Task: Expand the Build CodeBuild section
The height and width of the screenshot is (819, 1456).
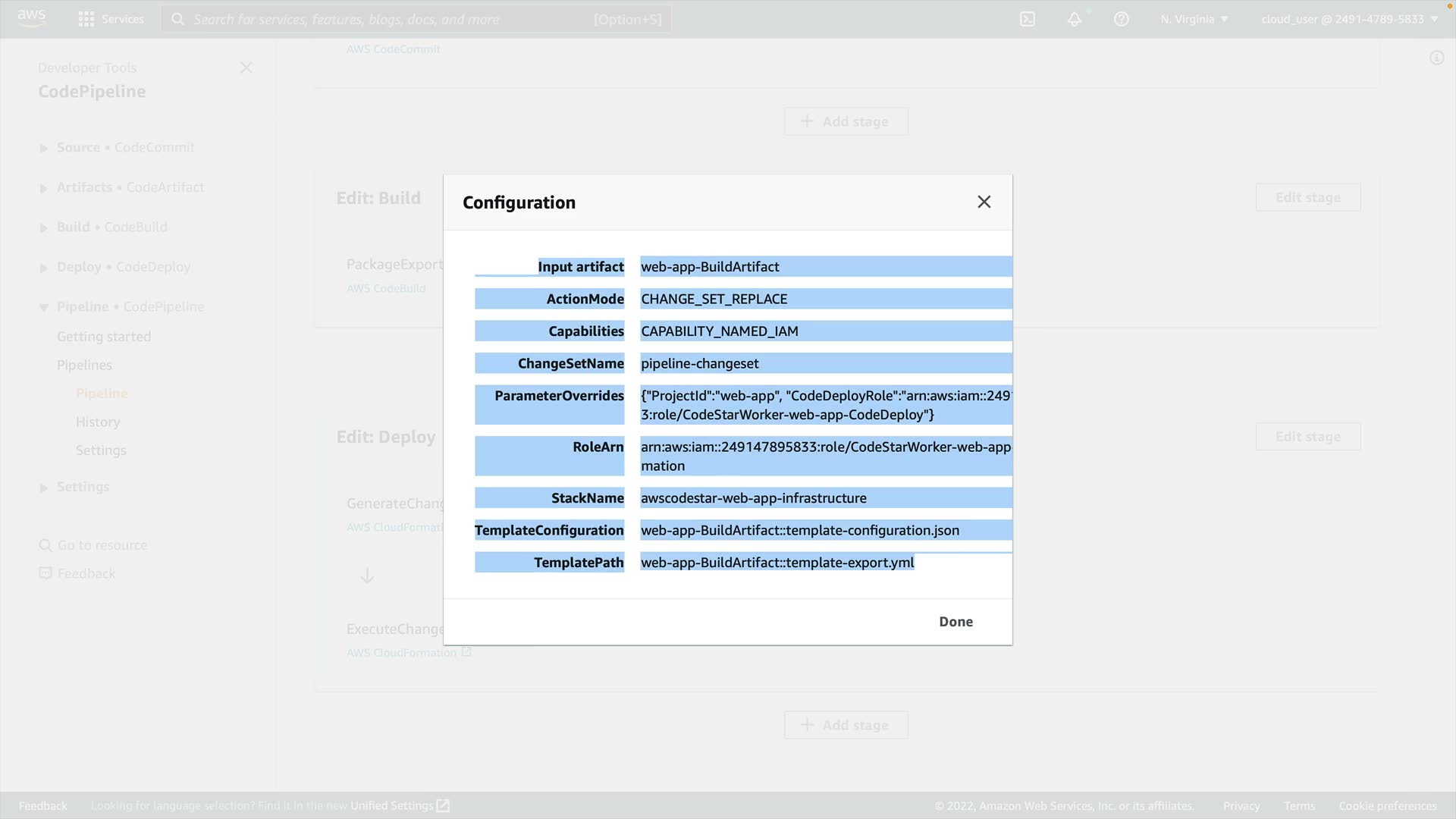Action: [44, 227]
